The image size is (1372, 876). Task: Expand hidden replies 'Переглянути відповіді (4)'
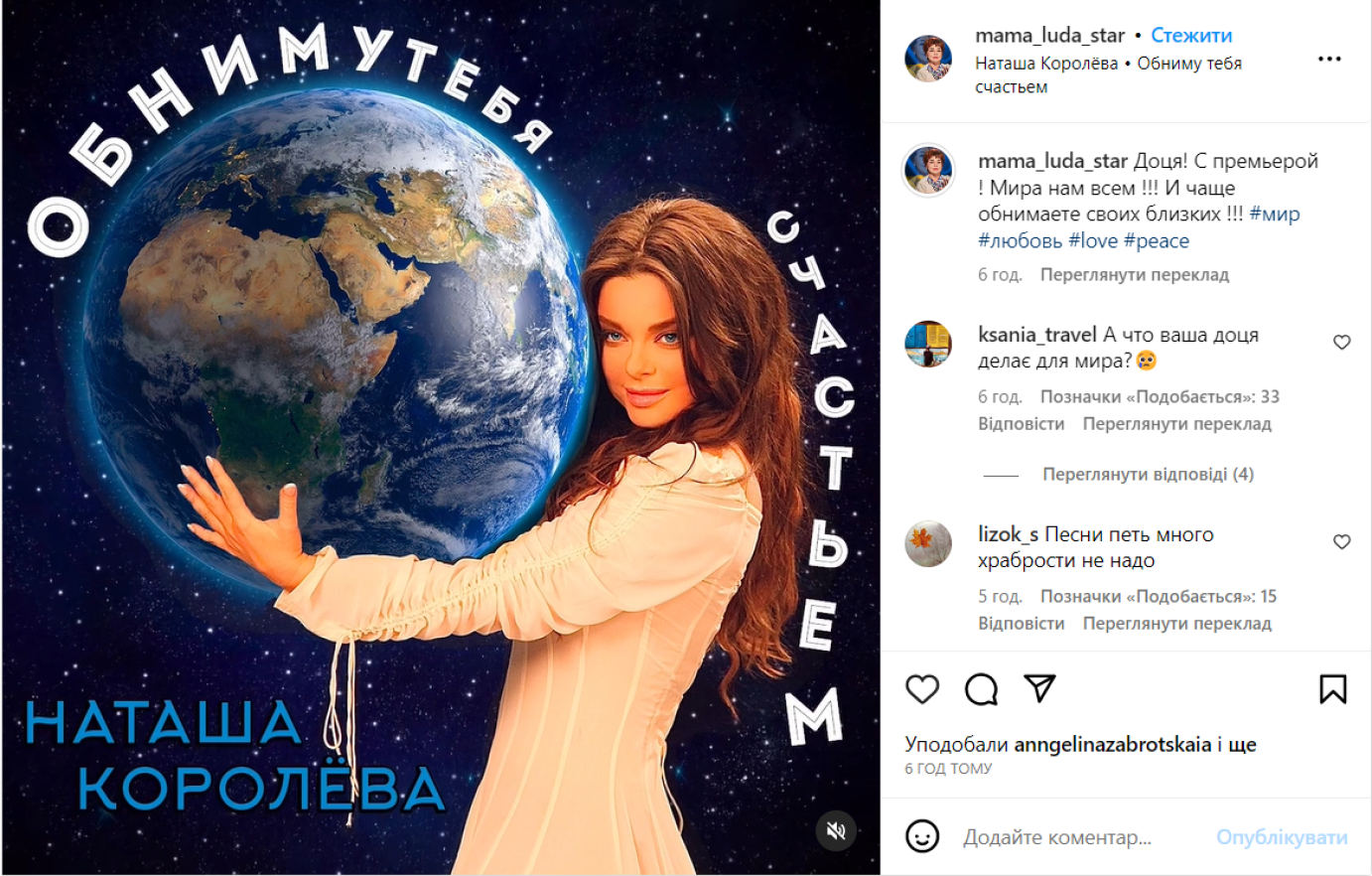coord(1148,475)
